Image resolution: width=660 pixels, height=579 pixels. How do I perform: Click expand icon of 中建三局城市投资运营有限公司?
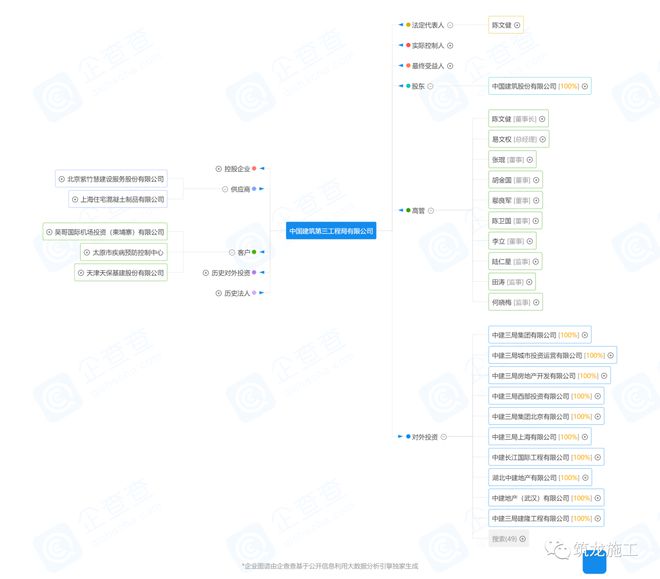tap(610, 356)
